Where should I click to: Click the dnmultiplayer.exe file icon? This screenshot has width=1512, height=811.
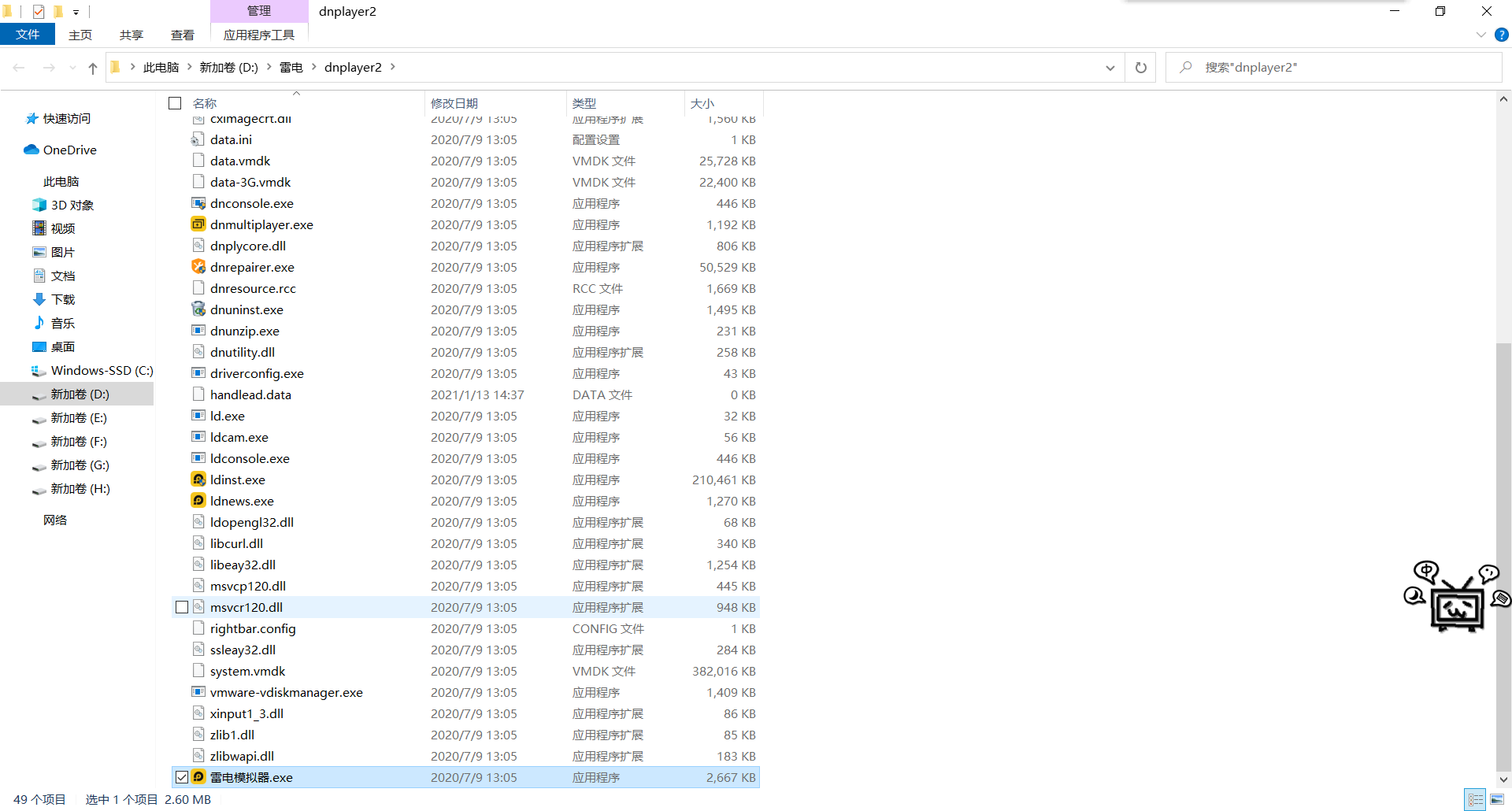tap(198, 224)
